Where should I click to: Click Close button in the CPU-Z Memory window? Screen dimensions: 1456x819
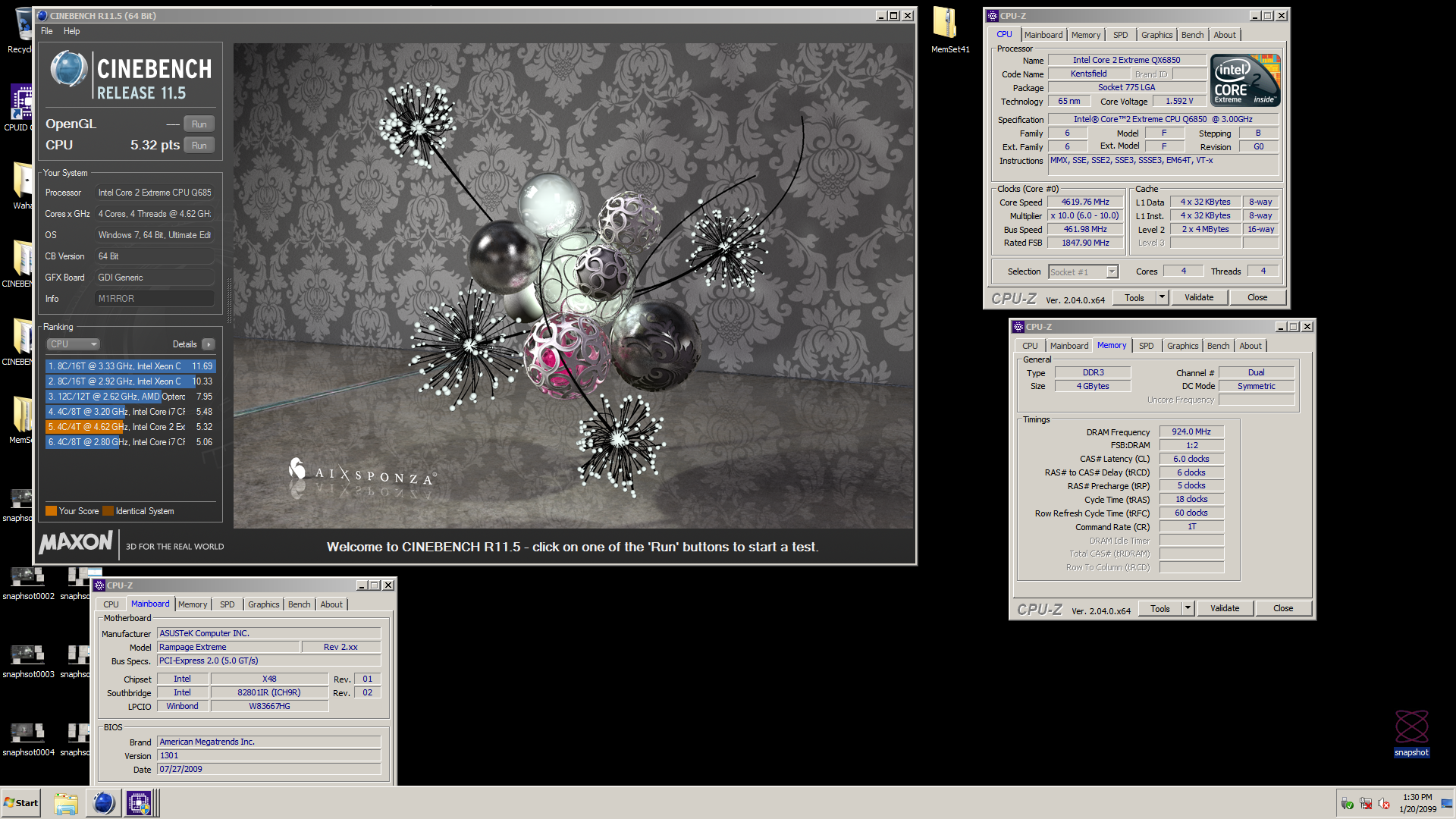tap(1283, 609)
